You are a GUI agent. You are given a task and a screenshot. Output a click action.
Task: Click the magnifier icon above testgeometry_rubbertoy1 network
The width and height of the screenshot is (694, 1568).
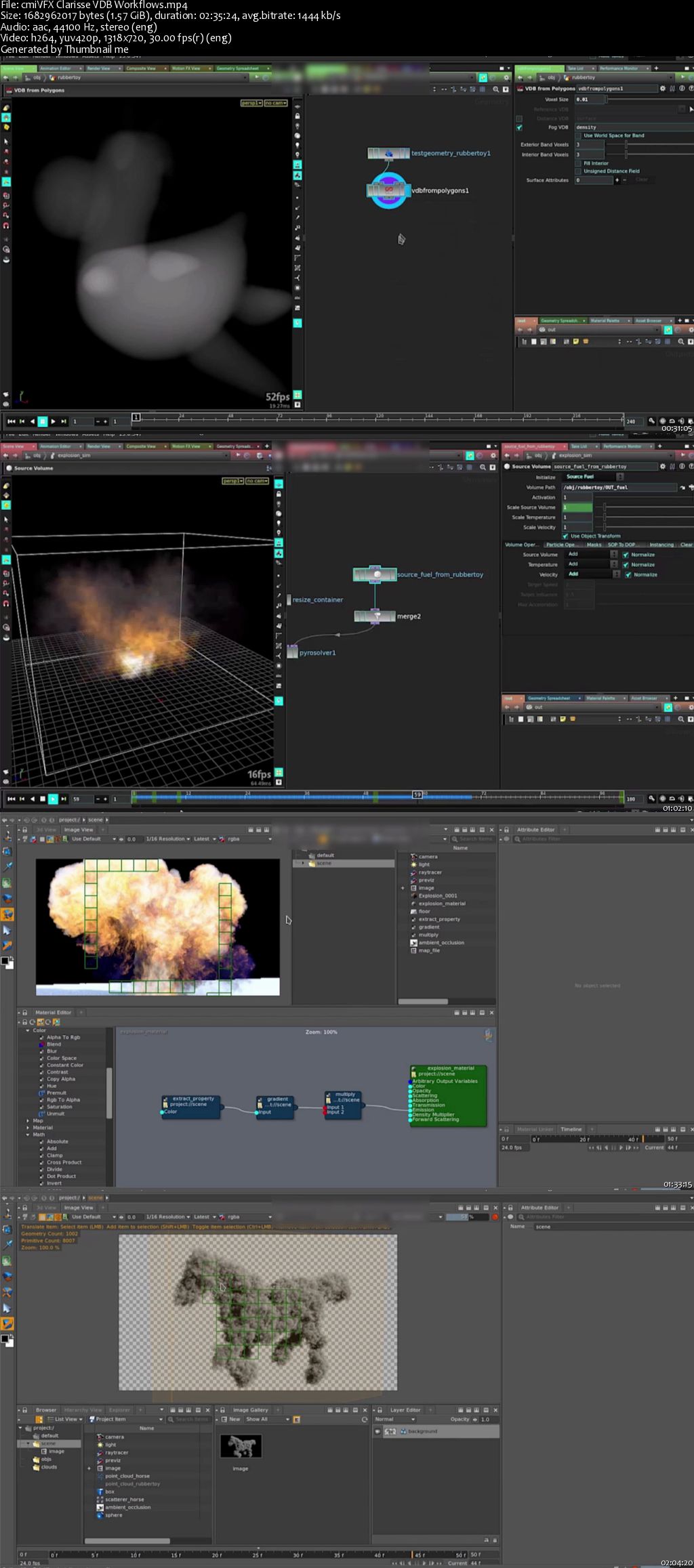[x=495, y=89]
